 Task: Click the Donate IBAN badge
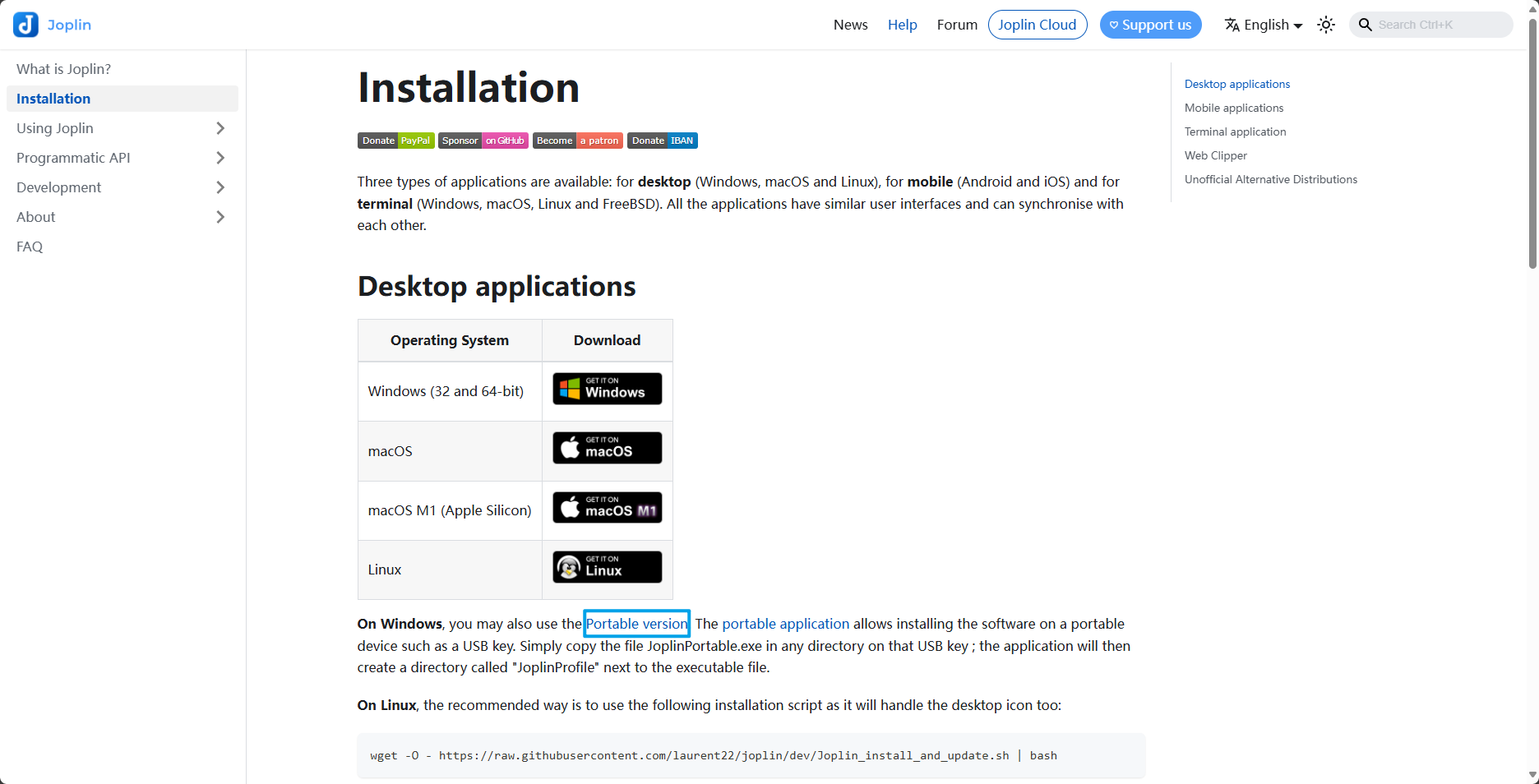click(662, 141)
